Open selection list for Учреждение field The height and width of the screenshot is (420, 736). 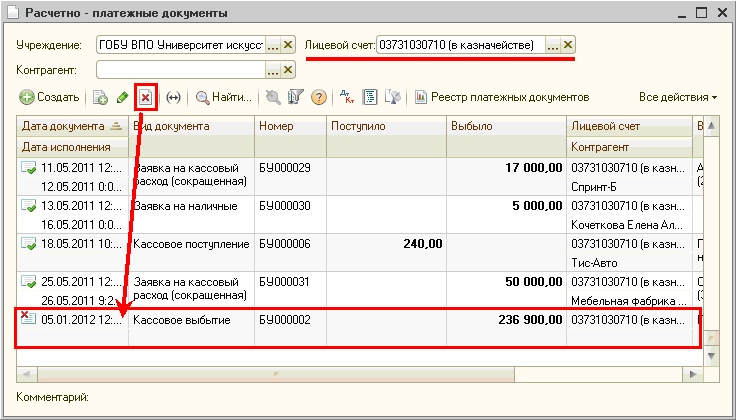point(272,45)
